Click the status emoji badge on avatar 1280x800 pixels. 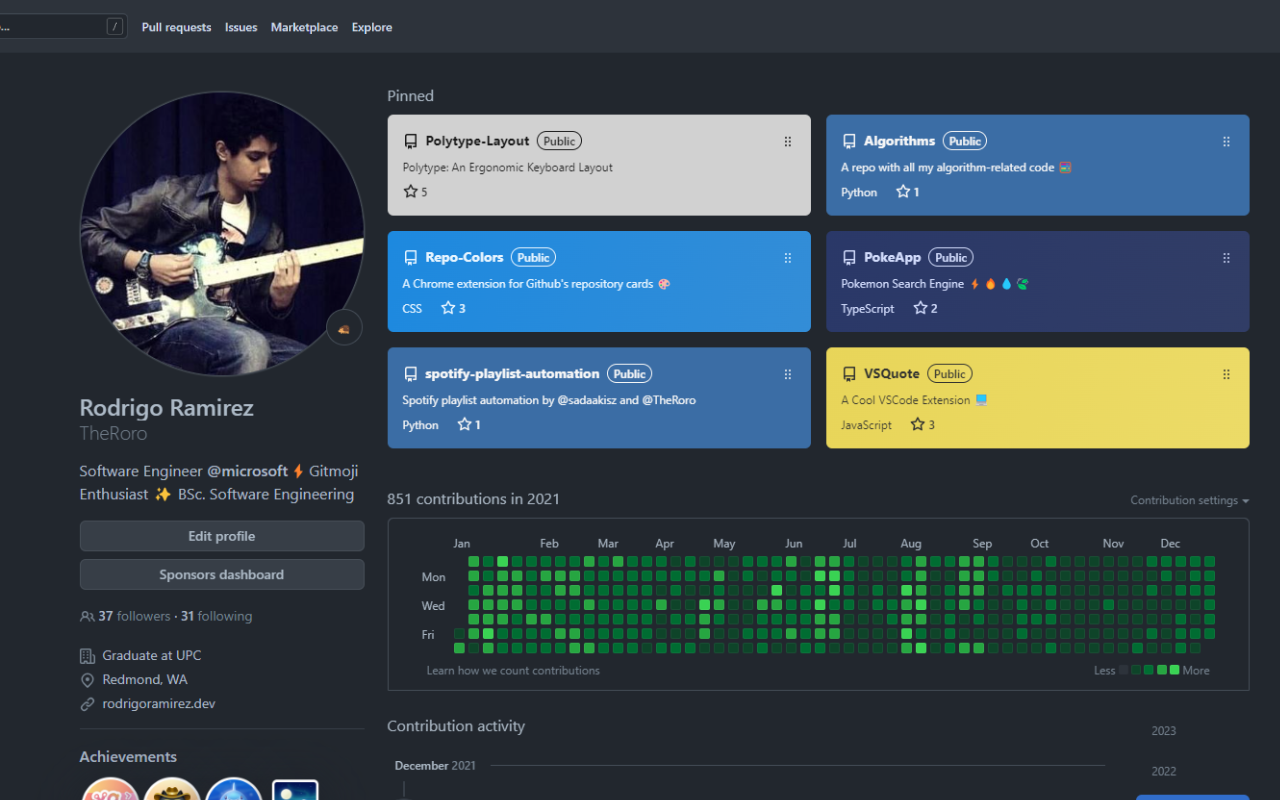click(x=344, y=328)
